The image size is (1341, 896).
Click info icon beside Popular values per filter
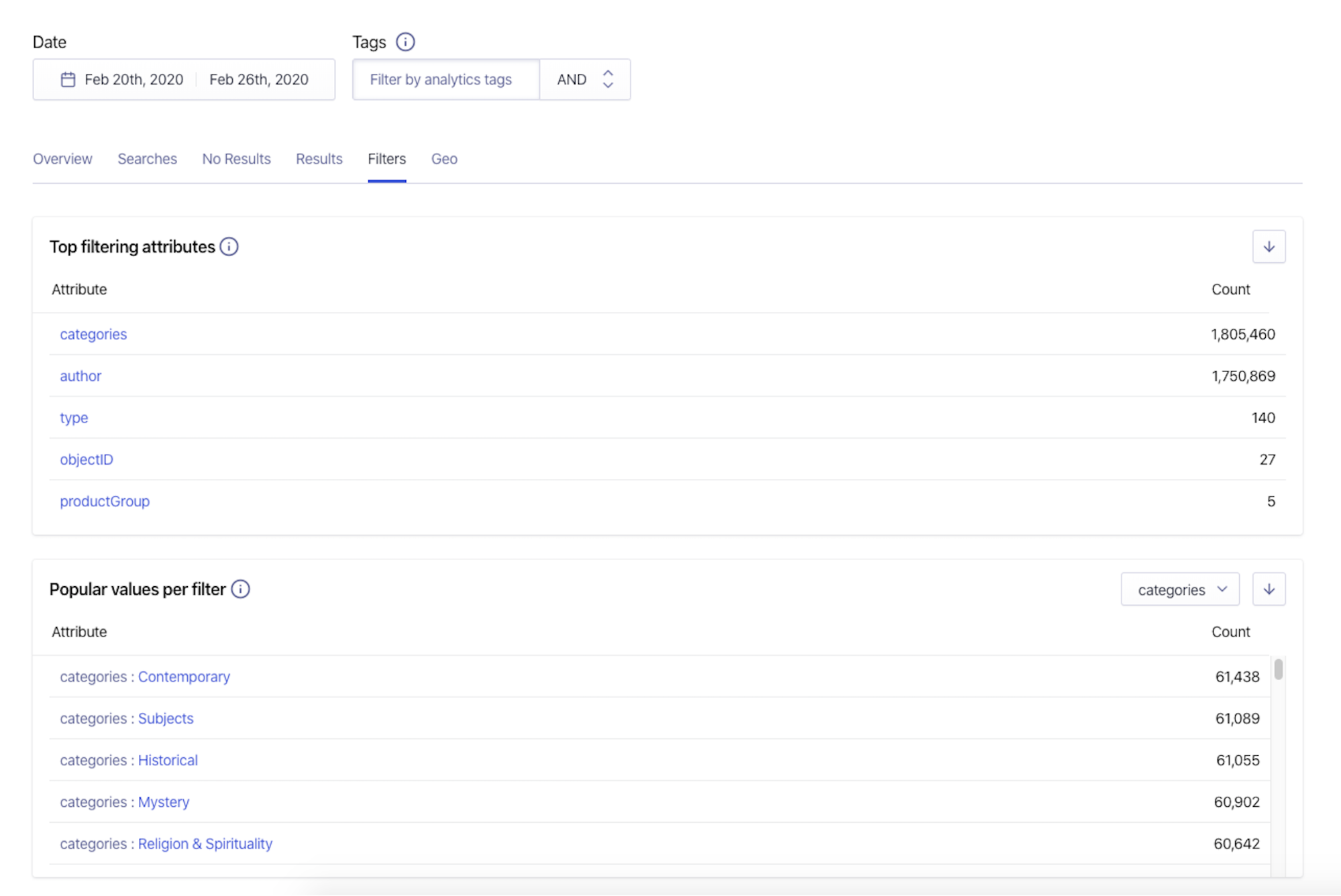(x=240, y=589)
